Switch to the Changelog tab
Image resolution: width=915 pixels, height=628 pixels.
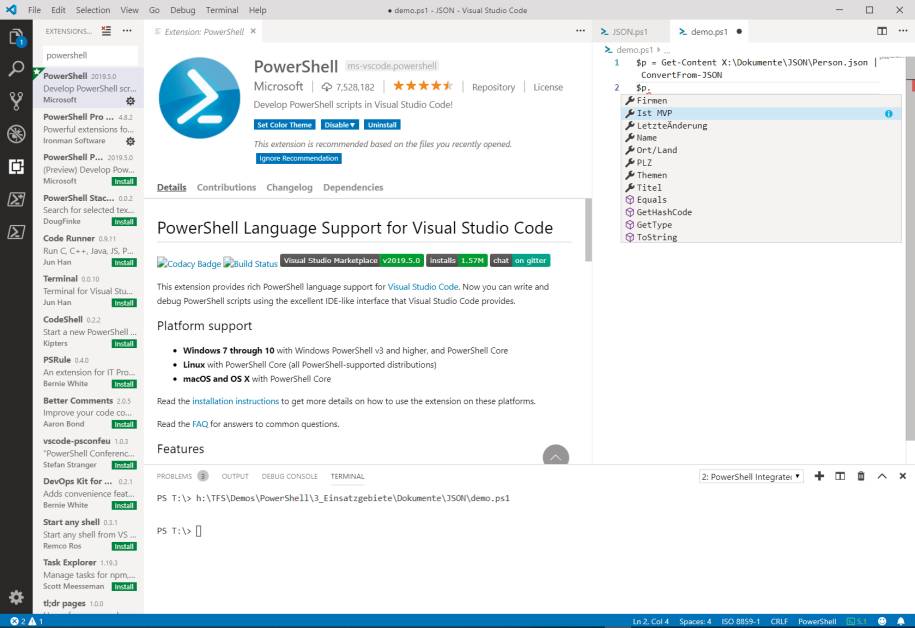[289, 187]
